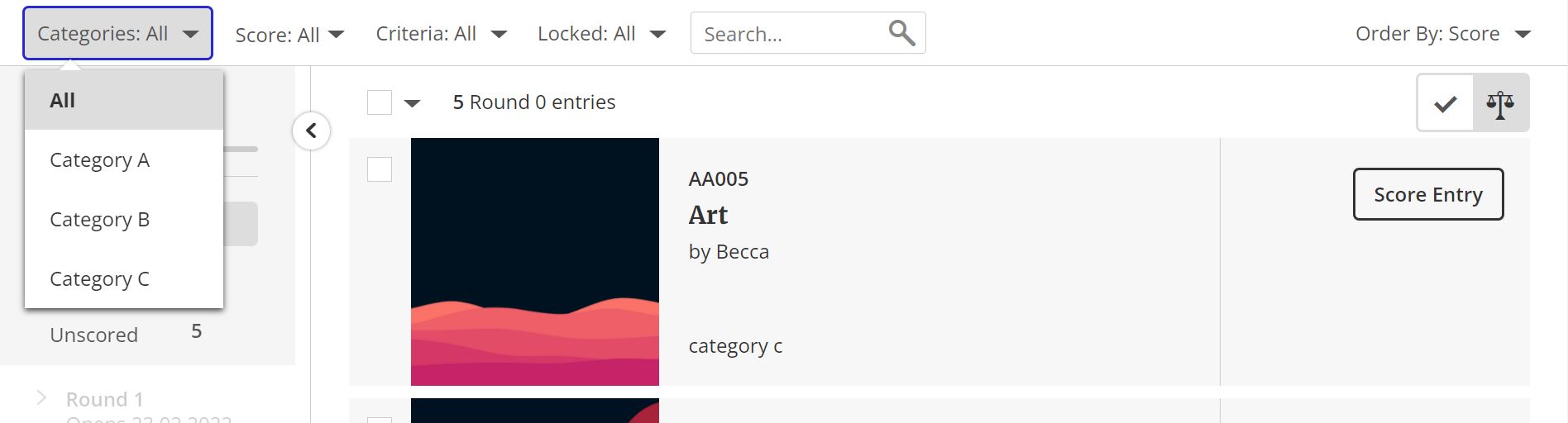Click the Search input field
The height and width of the screenshot is (423, 1568).
click(786, 34)
